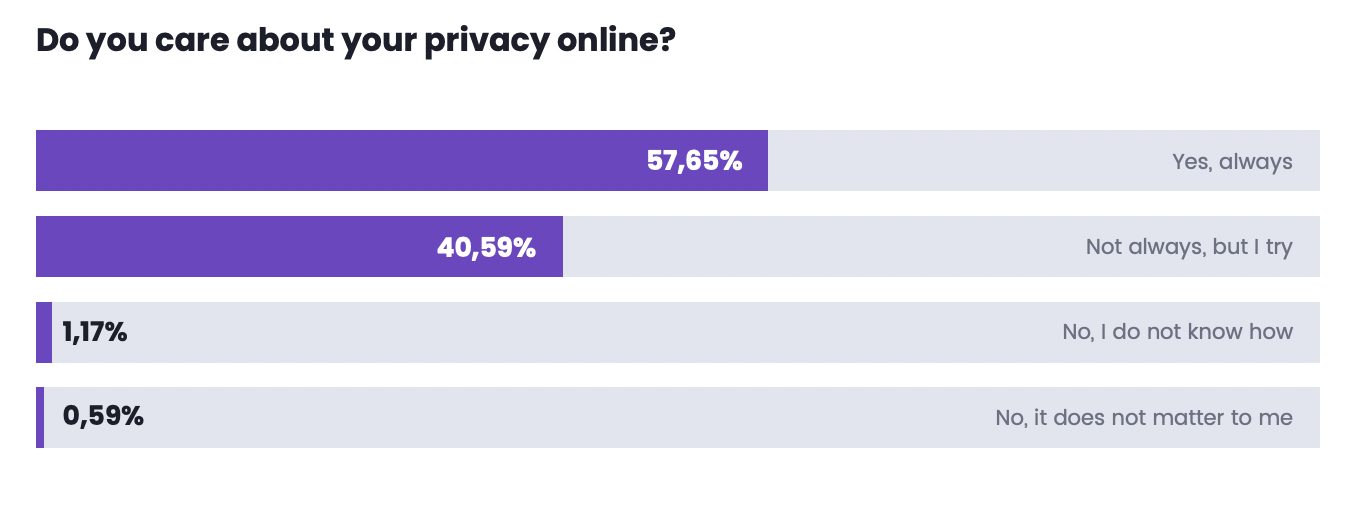Select the 'Not always, but I try' label
This screenshot has height=510, width=1368.
click(1189, 247)
